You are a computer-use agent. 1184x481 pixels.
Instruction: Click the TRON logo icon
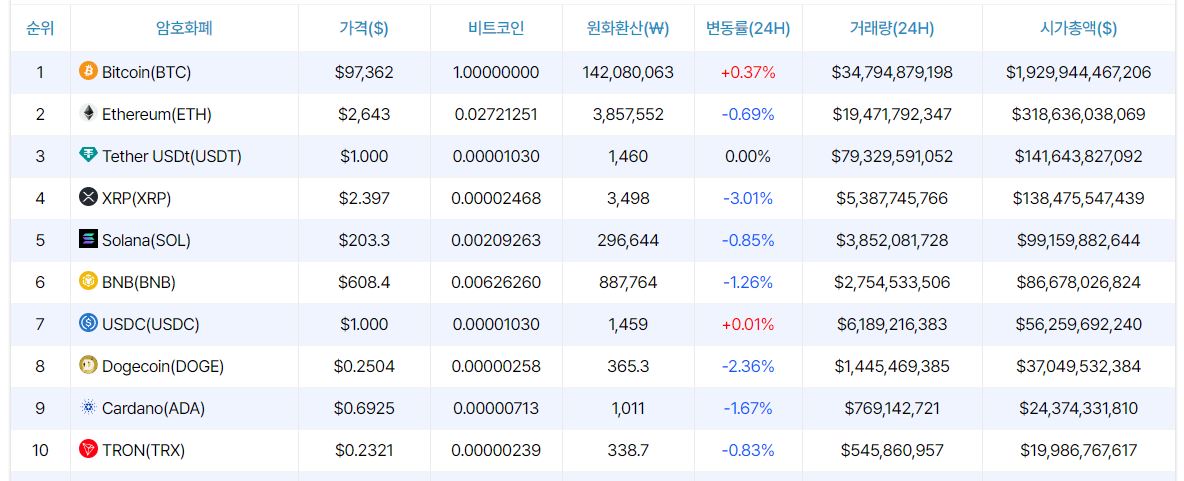point(88,449)
